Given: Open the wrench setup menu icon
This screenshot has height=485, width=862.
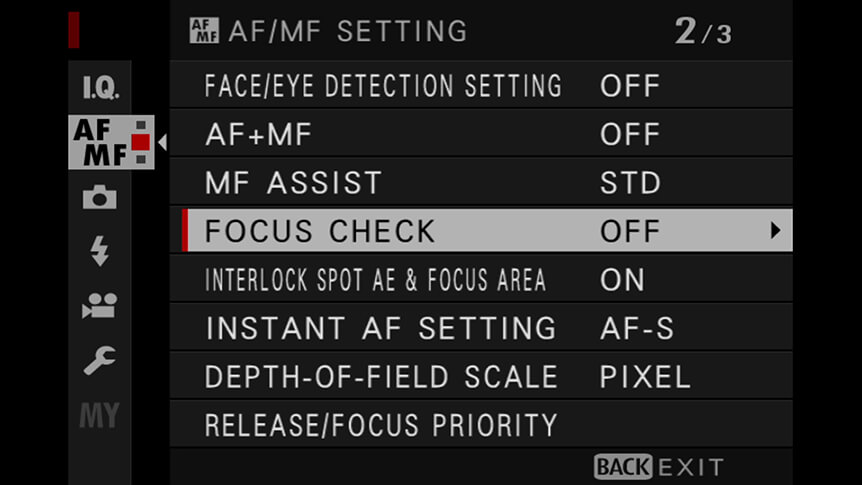Looking at the screenshot, I should pos(100,360).
